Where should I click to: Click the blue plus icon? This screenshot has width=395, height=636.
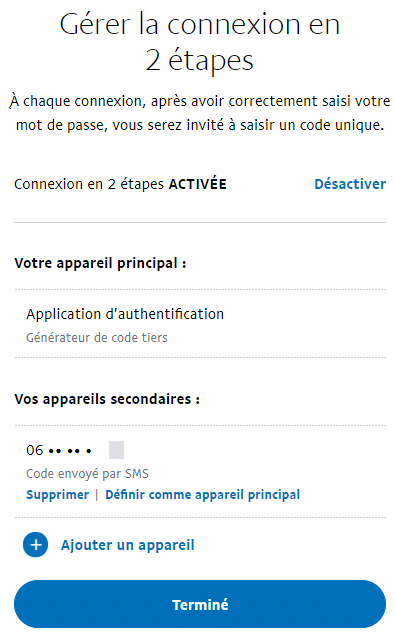tap(36, 544)
